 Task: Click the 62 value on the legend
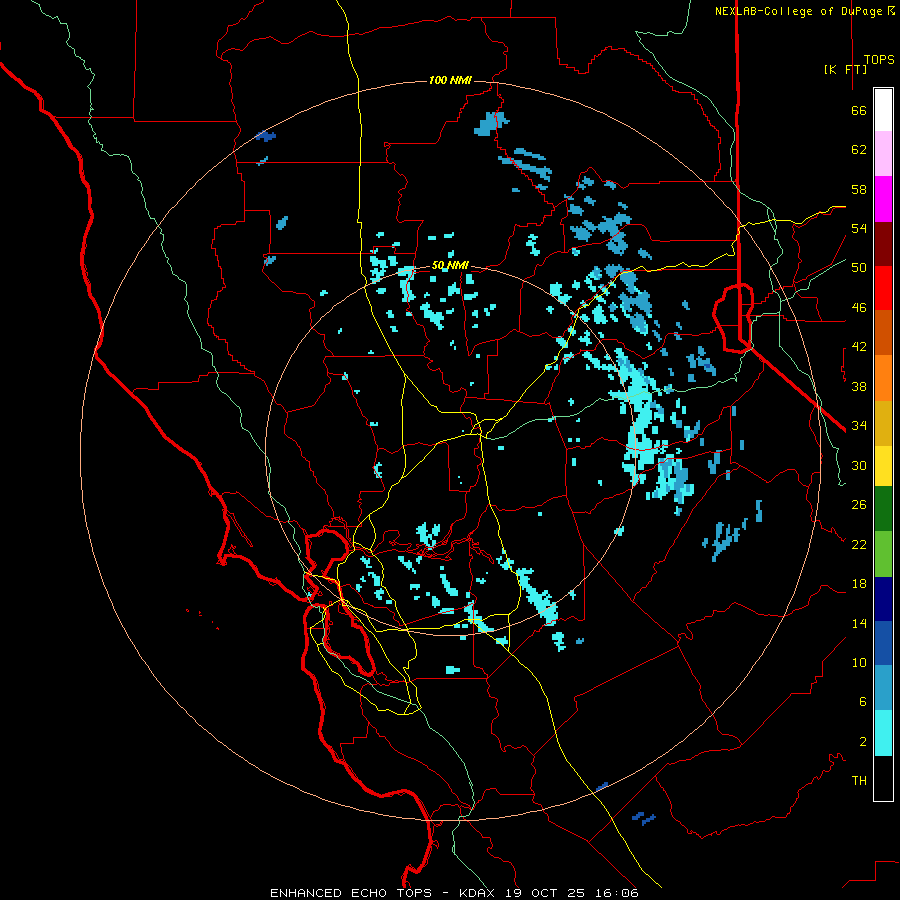pyautogui.click(x=859, y=150)
